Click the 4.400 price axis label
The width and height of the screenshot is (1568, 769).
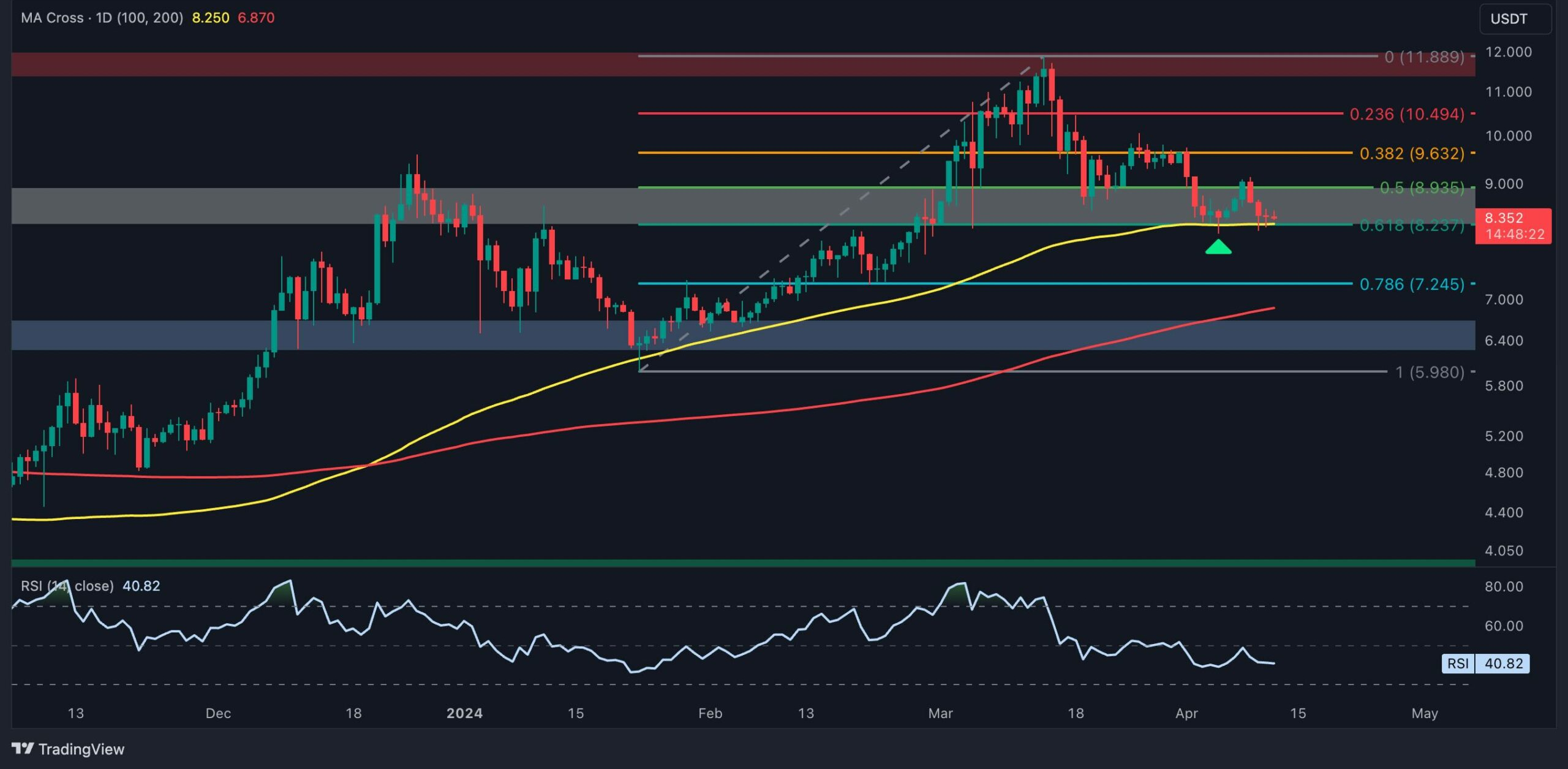coord(1504,512)
